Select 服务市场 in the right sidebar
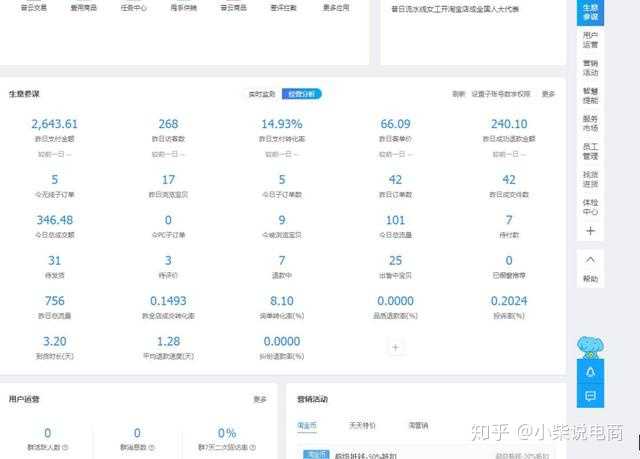640x459 pixels. pos(590,123)
